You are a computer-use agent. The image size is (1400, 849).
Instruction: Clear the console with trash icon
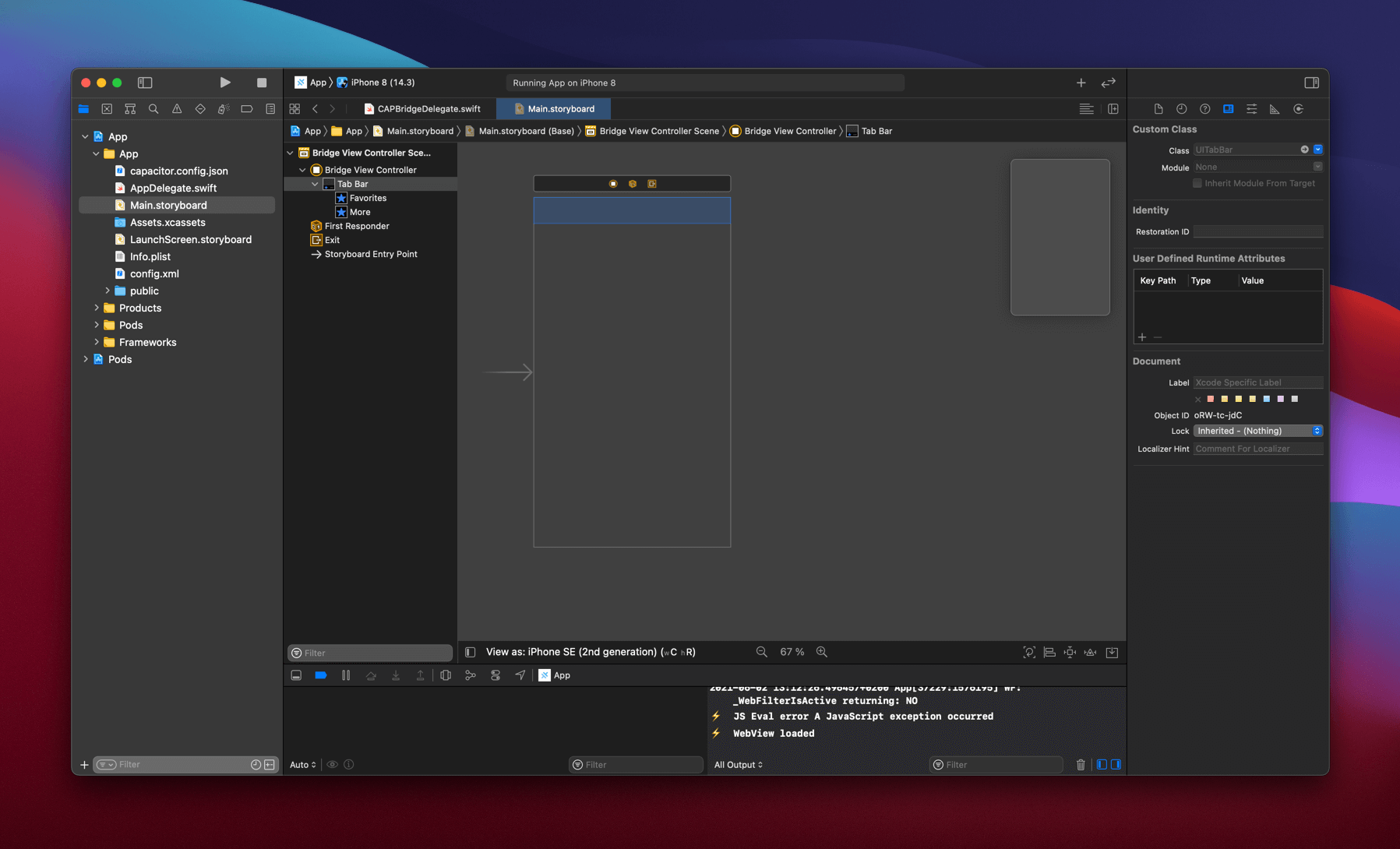1081,765
